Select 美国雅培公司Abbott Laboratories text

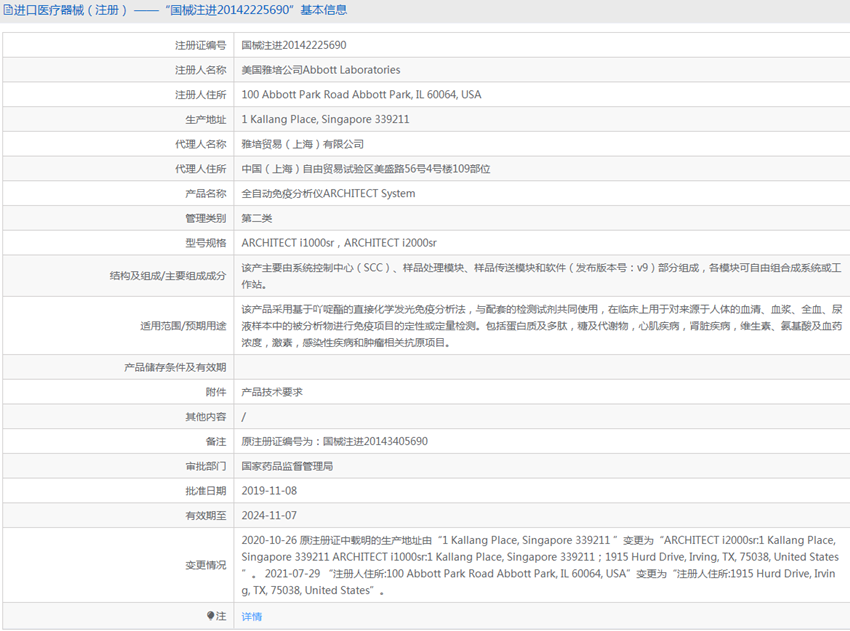[x=321, y=70]
